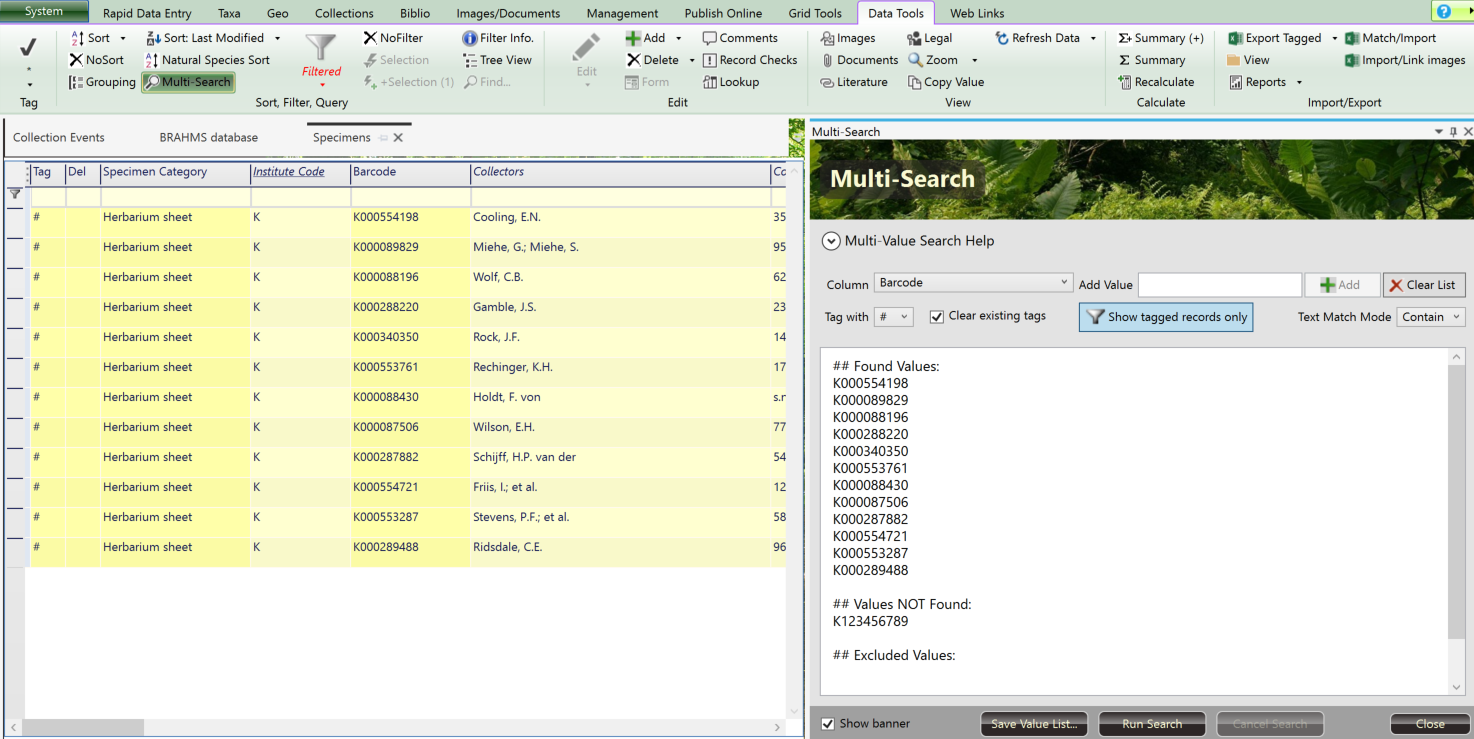Switch to Tree View

(497, 60)
